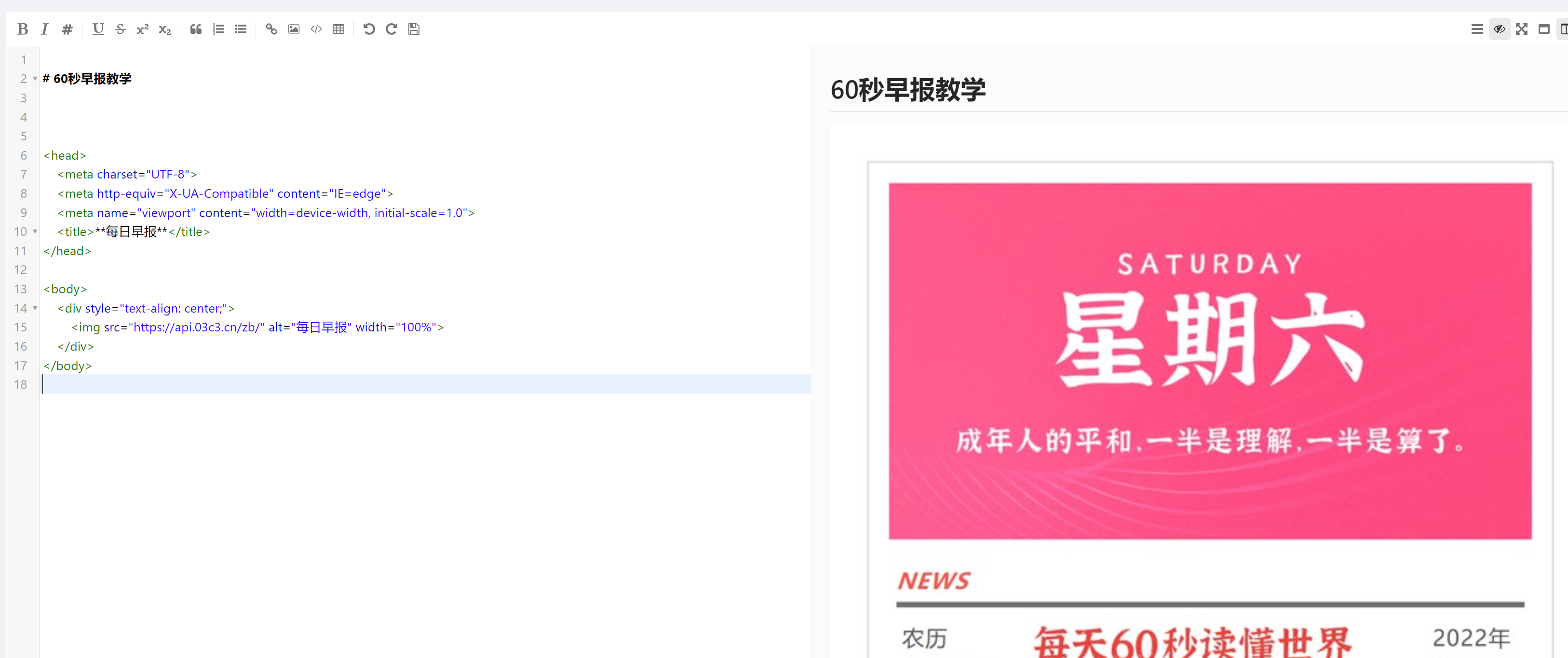This screenshot has height=658, width=1568.
Task: Toggle bold formatting
Action: [23, 29]
